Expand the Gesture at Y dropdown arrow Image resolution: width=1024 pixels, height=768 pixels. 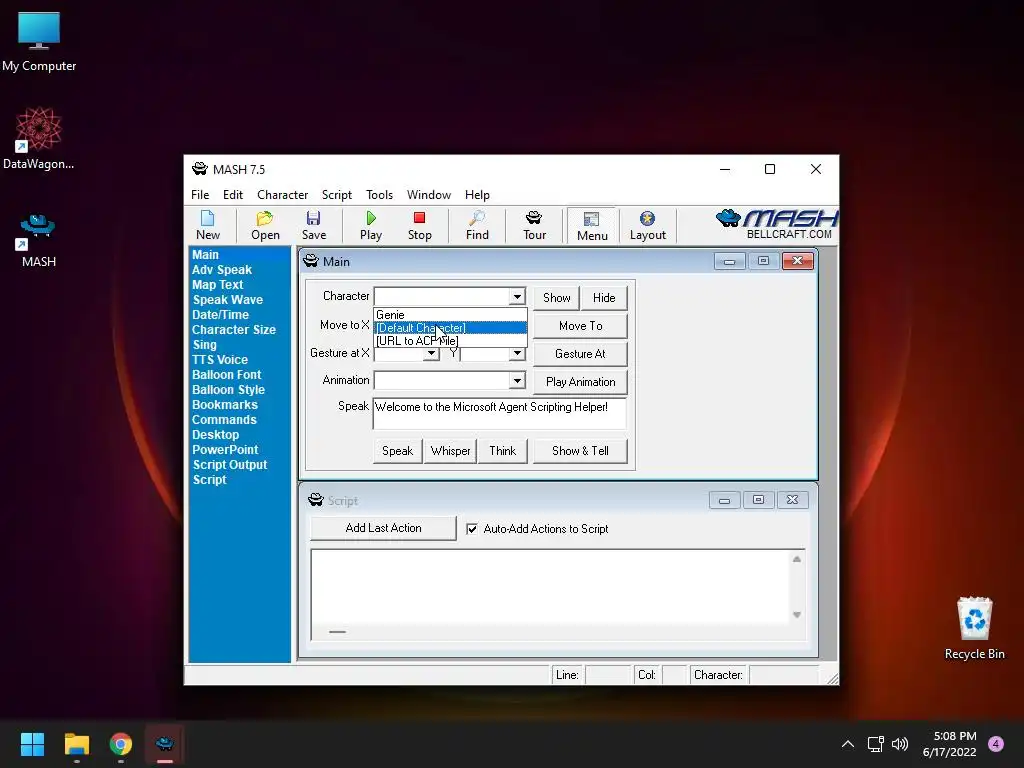tap(517, 353)
